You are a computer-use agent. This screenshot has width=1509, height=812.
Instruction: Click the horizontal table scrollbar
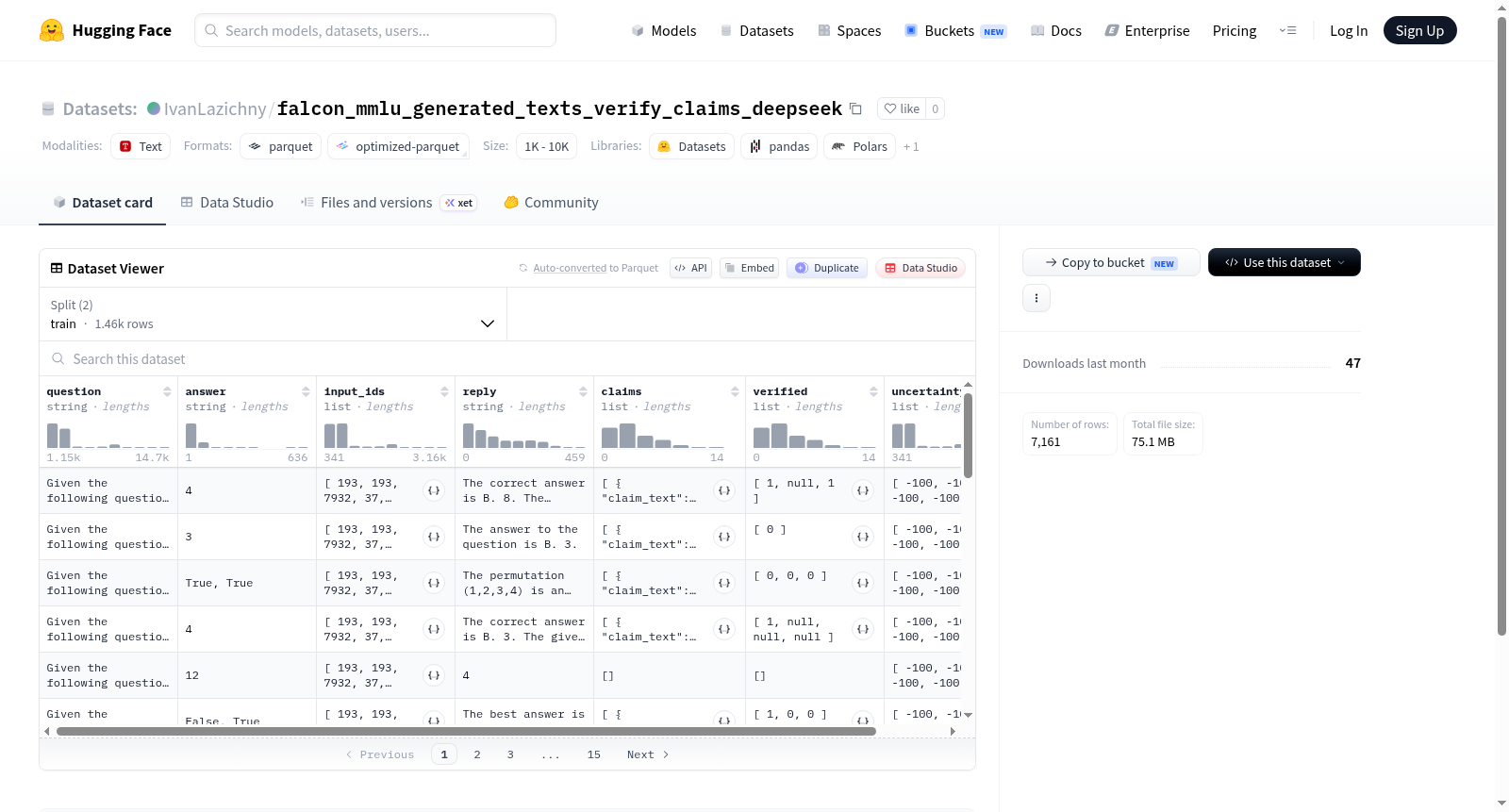pos(466,731)
